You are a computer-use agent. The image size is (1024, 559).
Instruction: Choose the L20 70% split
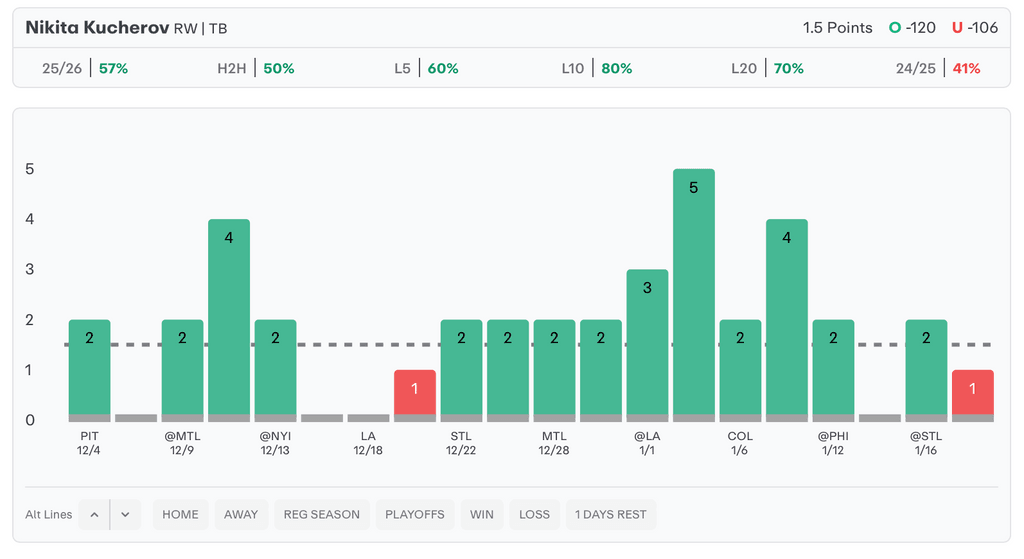pyautogui.click(x=767, y=68)
